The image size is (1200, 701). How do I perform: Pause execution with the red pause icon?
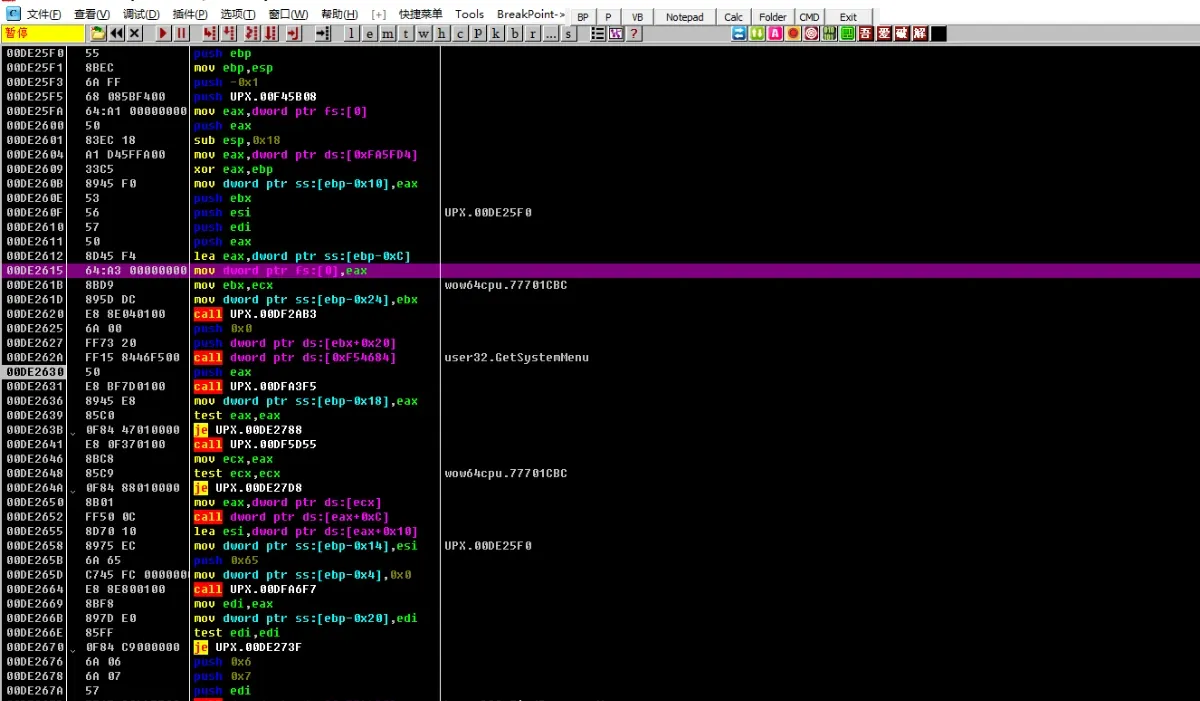pos(181,33)
